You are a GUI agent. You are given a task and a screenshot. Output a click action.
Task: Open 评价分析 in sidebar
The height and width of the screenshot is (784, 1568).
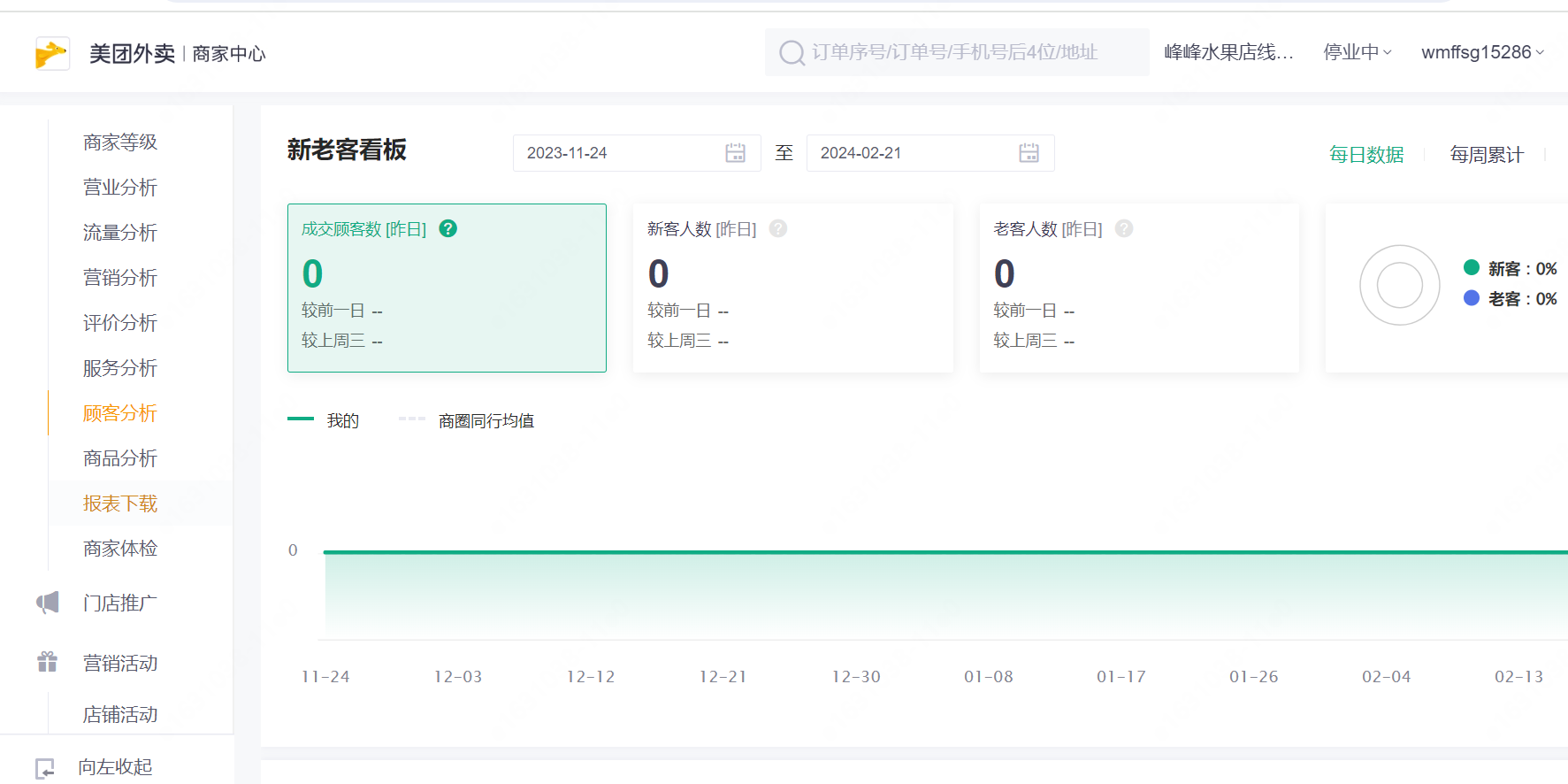(x=120, y=323)
